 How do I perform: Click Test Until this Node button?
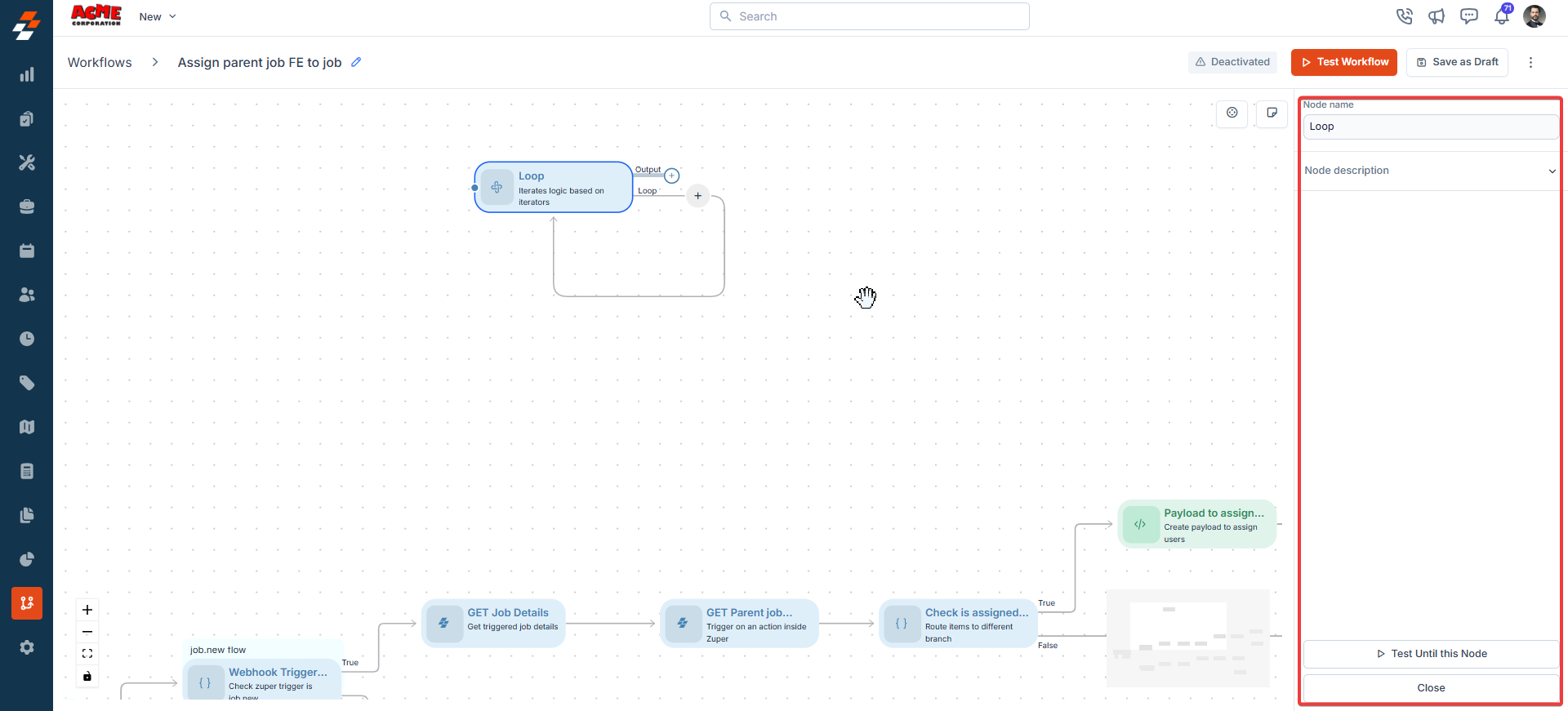1431,654
